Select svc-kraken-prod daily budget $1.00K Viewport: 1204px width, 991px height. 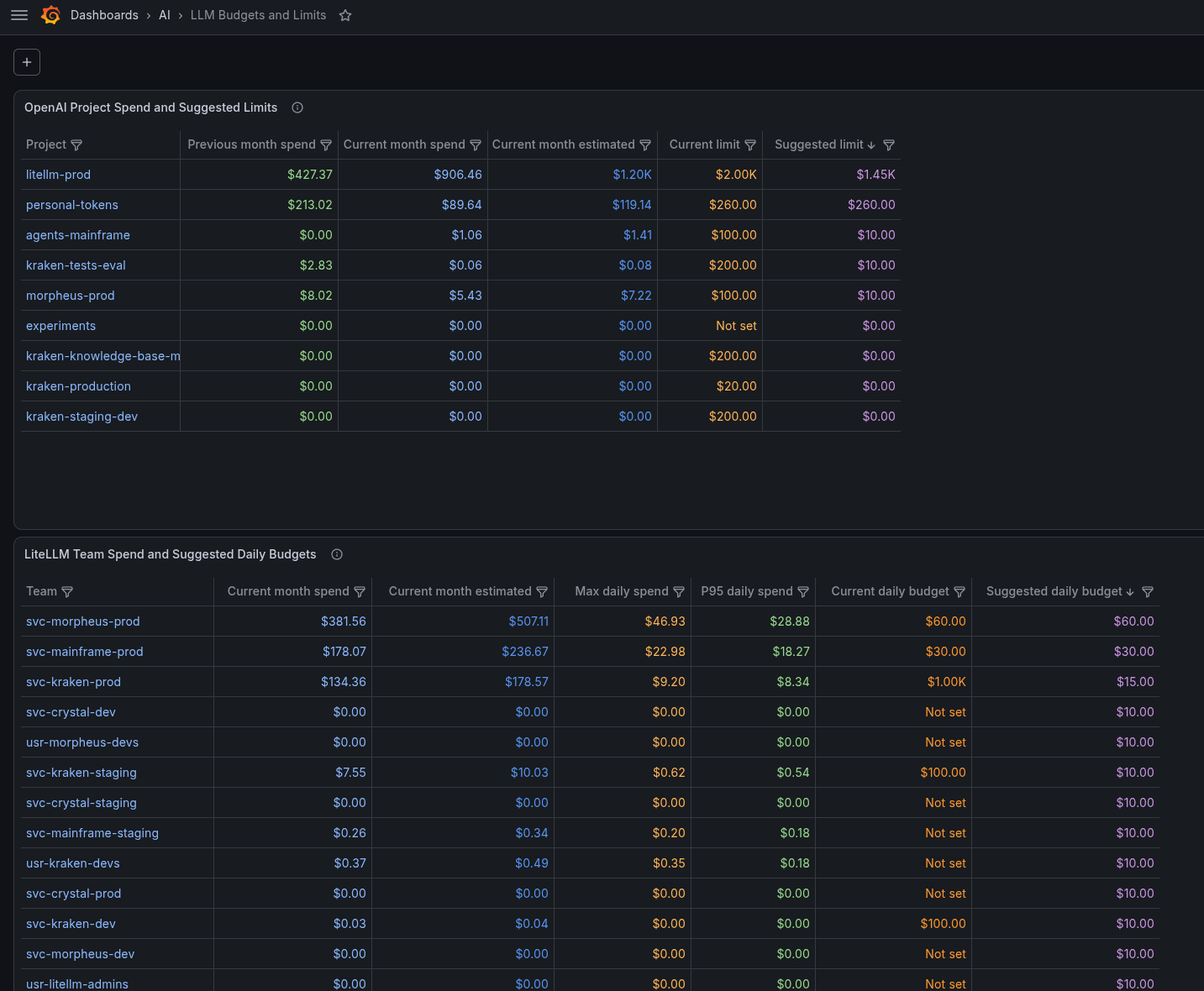[946, 682]
